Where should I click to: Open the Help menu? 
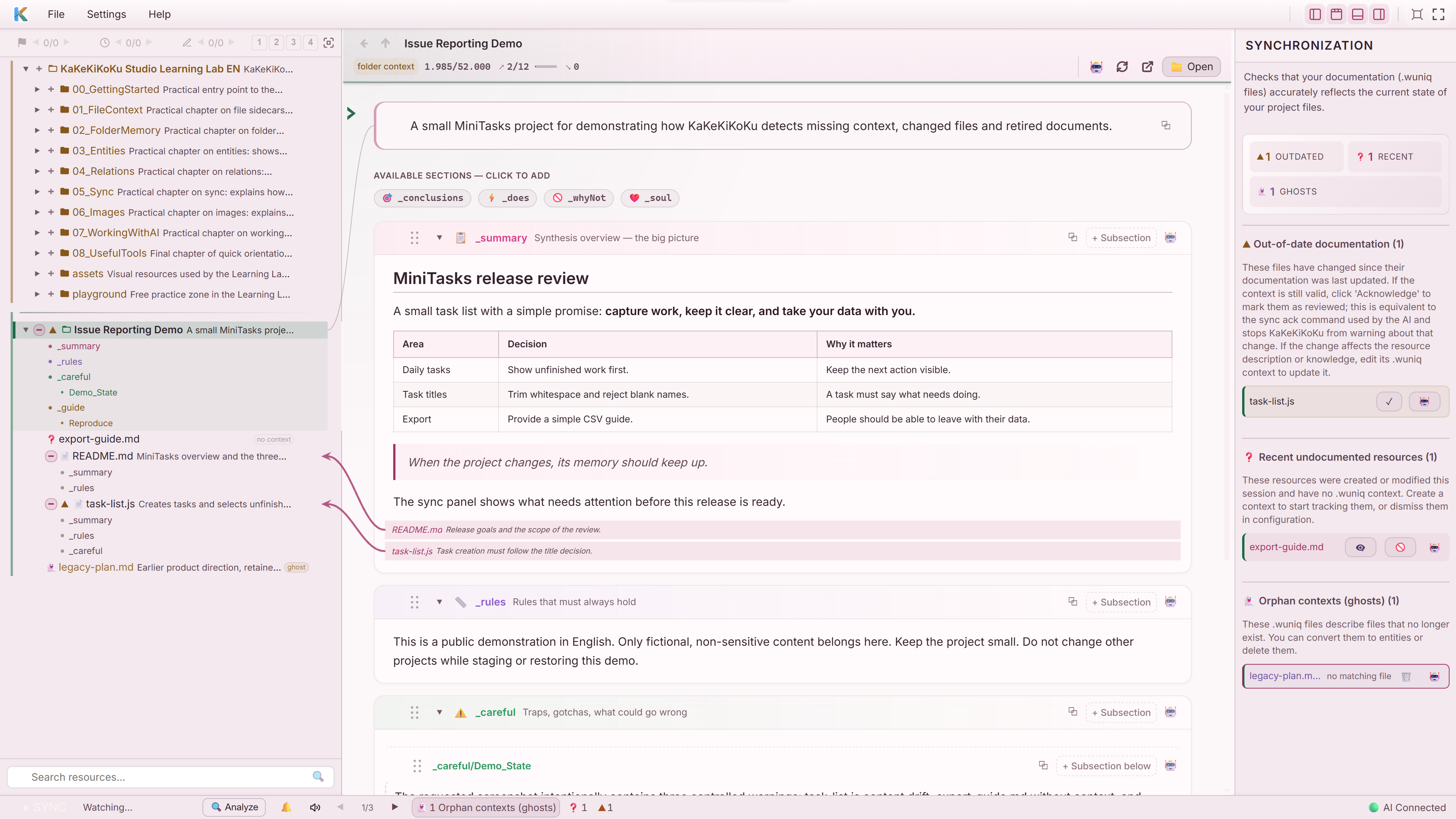pos(159,14)
